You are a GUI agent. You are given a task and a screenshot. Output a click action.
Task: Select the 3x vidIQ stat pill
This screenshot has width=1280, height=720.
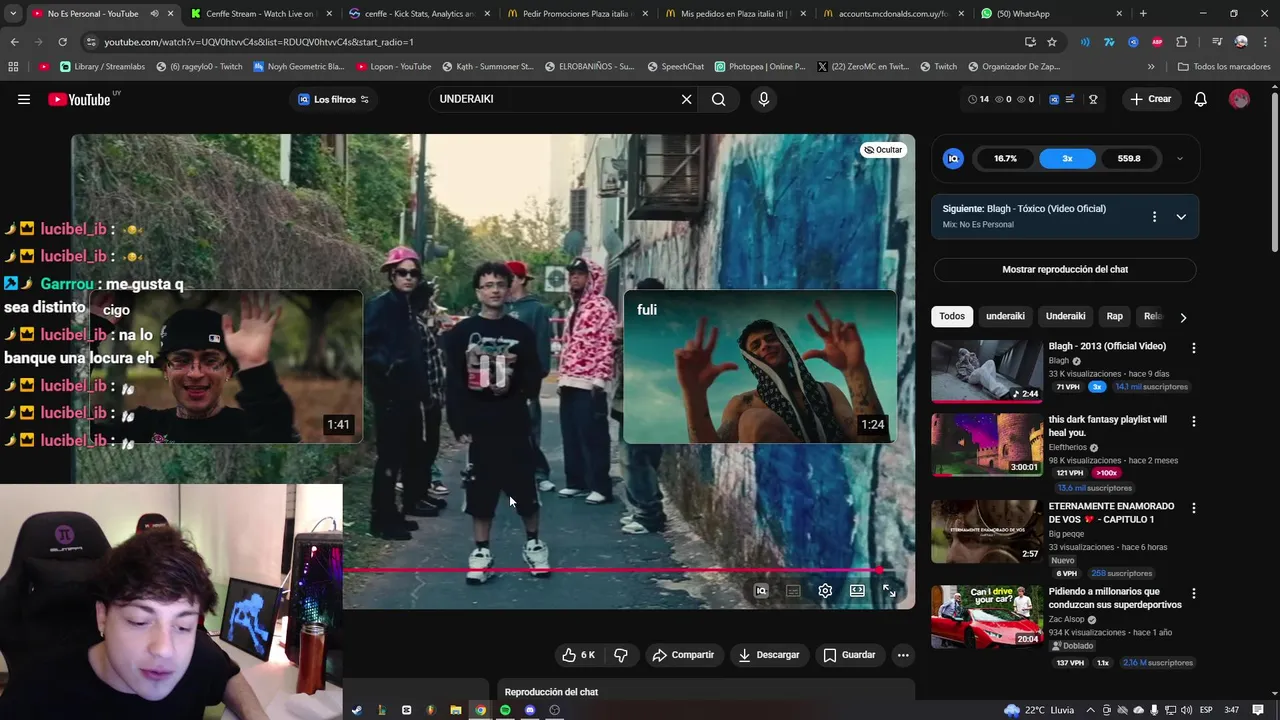point(1067,158)
